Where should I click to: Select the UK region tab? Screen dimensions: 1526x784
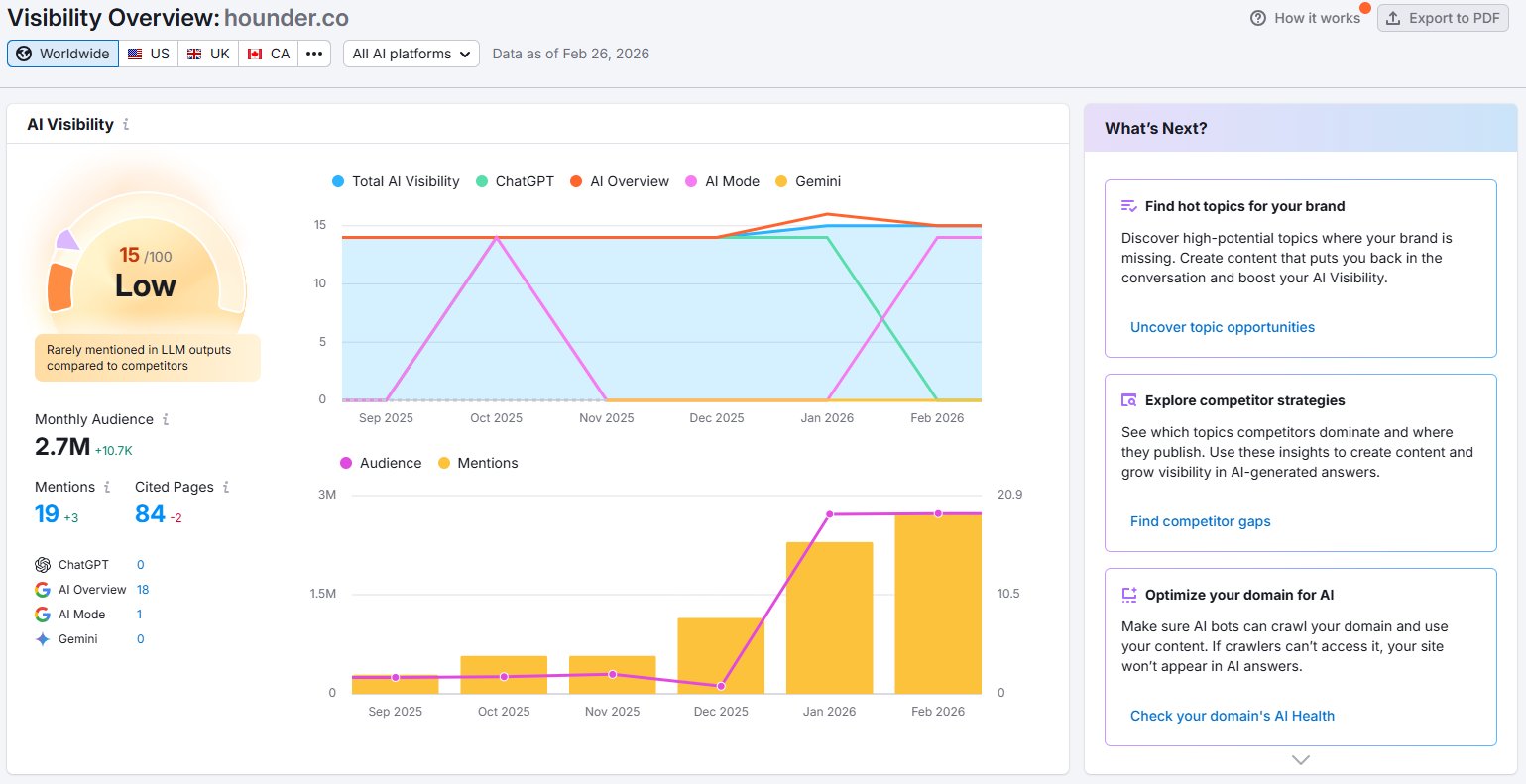click(208, 54)
